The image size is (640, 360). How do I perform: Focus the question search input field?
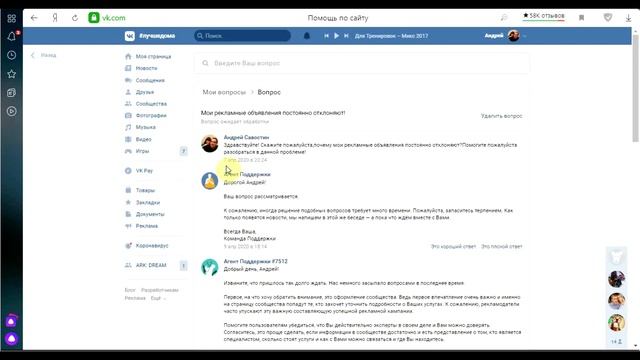[362, 63]
